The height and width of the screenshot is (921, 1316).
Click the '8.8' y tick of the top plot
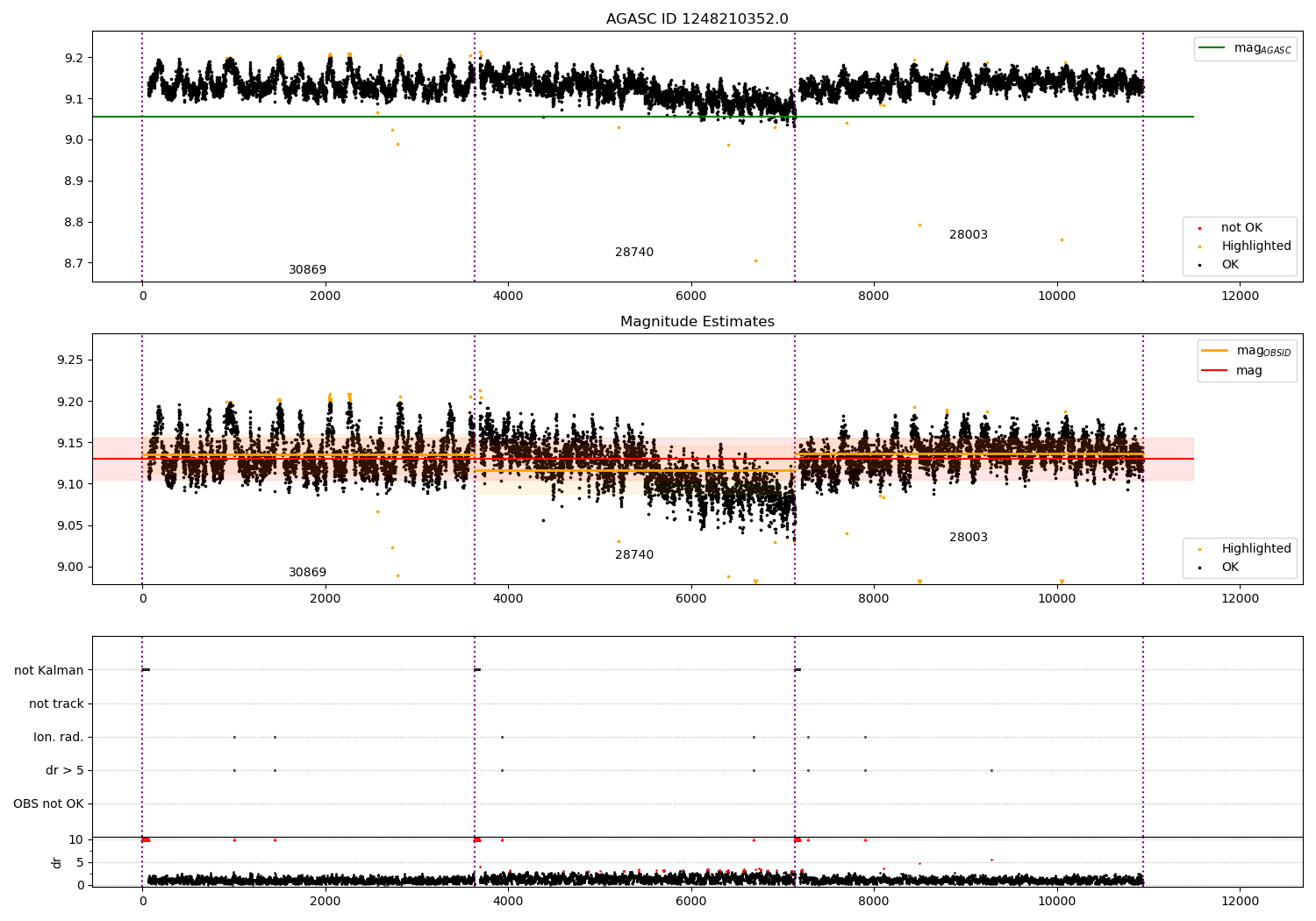coord(74,223)
